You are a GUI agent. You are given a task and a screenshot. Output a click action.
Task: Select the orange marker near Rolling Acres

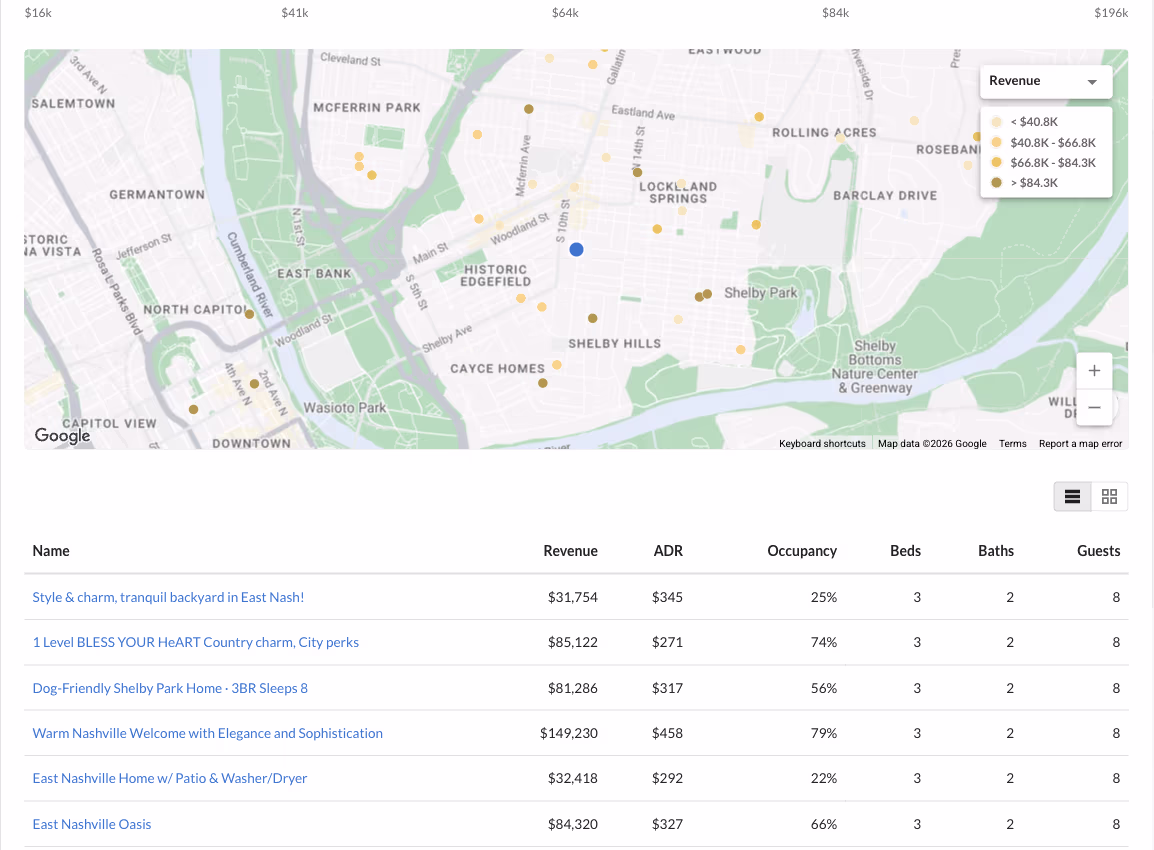759,117
